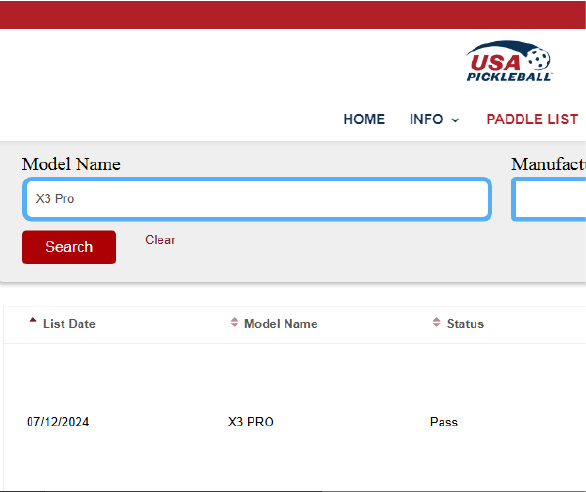Focus the Manufacturer input field
The height and width of the screenshot is (492, 586).
pyautogui.click(x=549, y=199)
